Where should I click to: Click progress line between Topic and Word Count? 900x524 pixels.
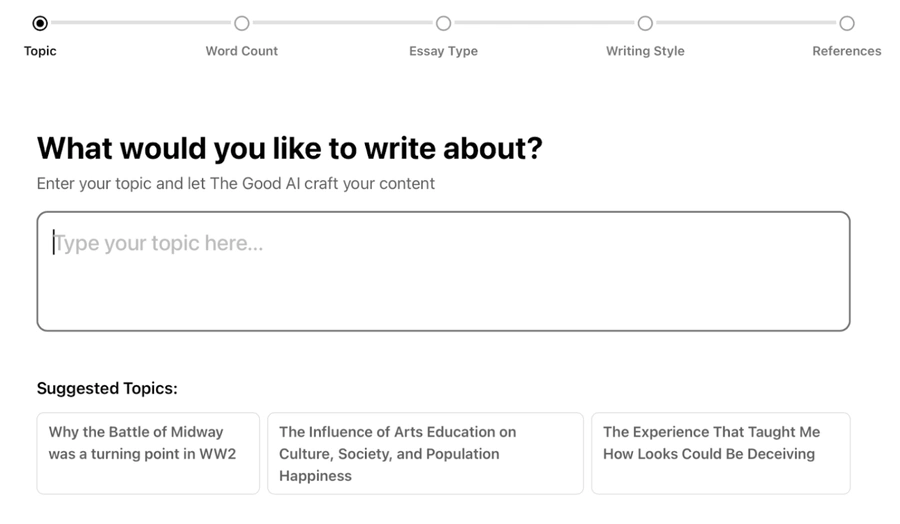coord(141,23)
